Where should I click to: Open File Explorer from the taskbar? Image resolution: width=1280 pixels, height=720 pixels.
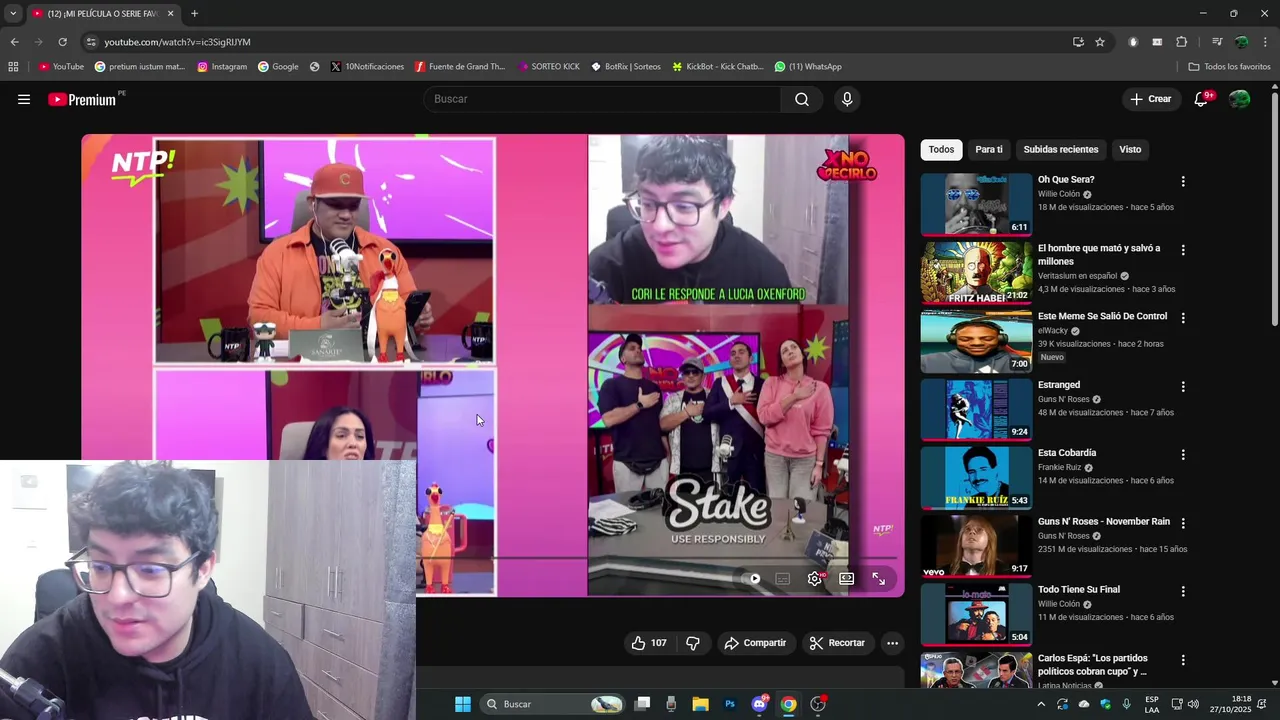click(x=700, y=704)
